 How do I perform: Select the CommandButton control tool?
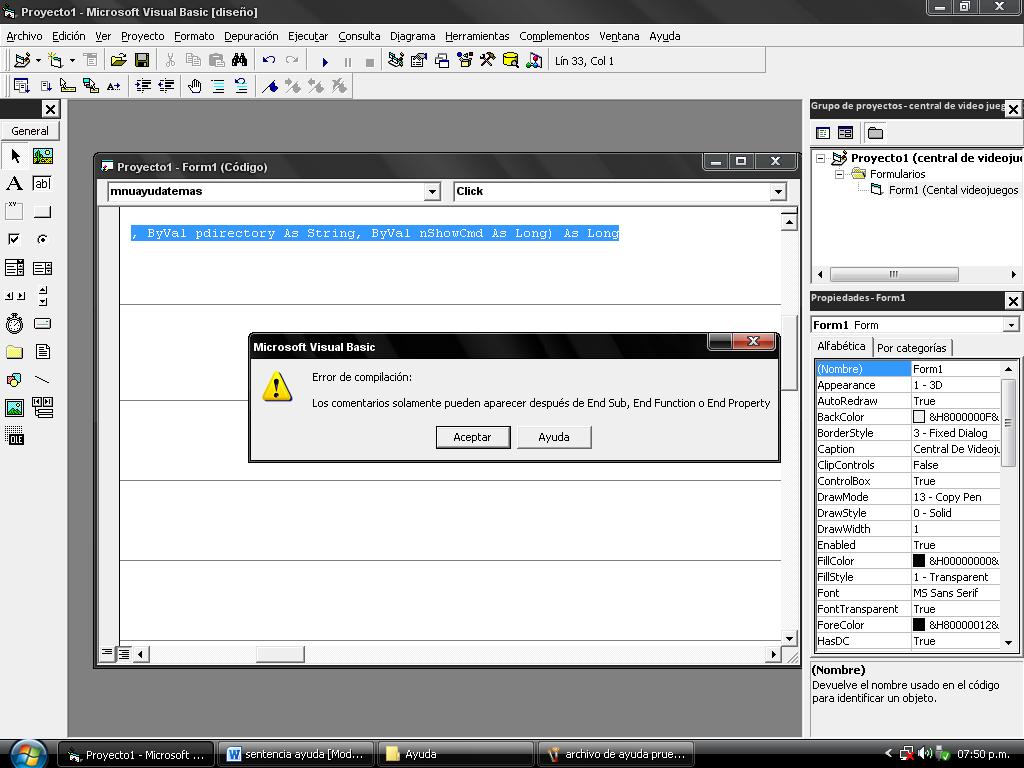point(42,211)
